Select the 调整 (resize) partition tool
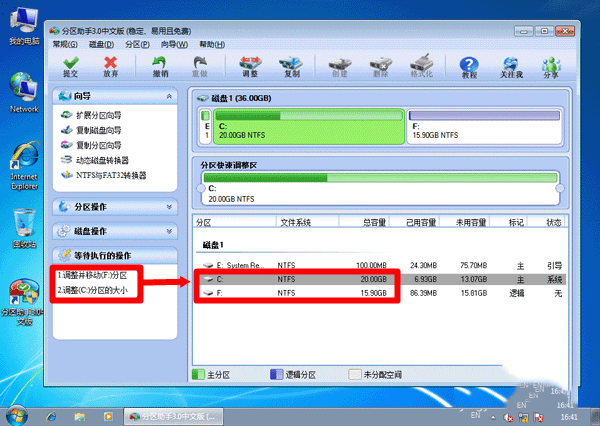 pyautogui.click(x=250, y=67)
